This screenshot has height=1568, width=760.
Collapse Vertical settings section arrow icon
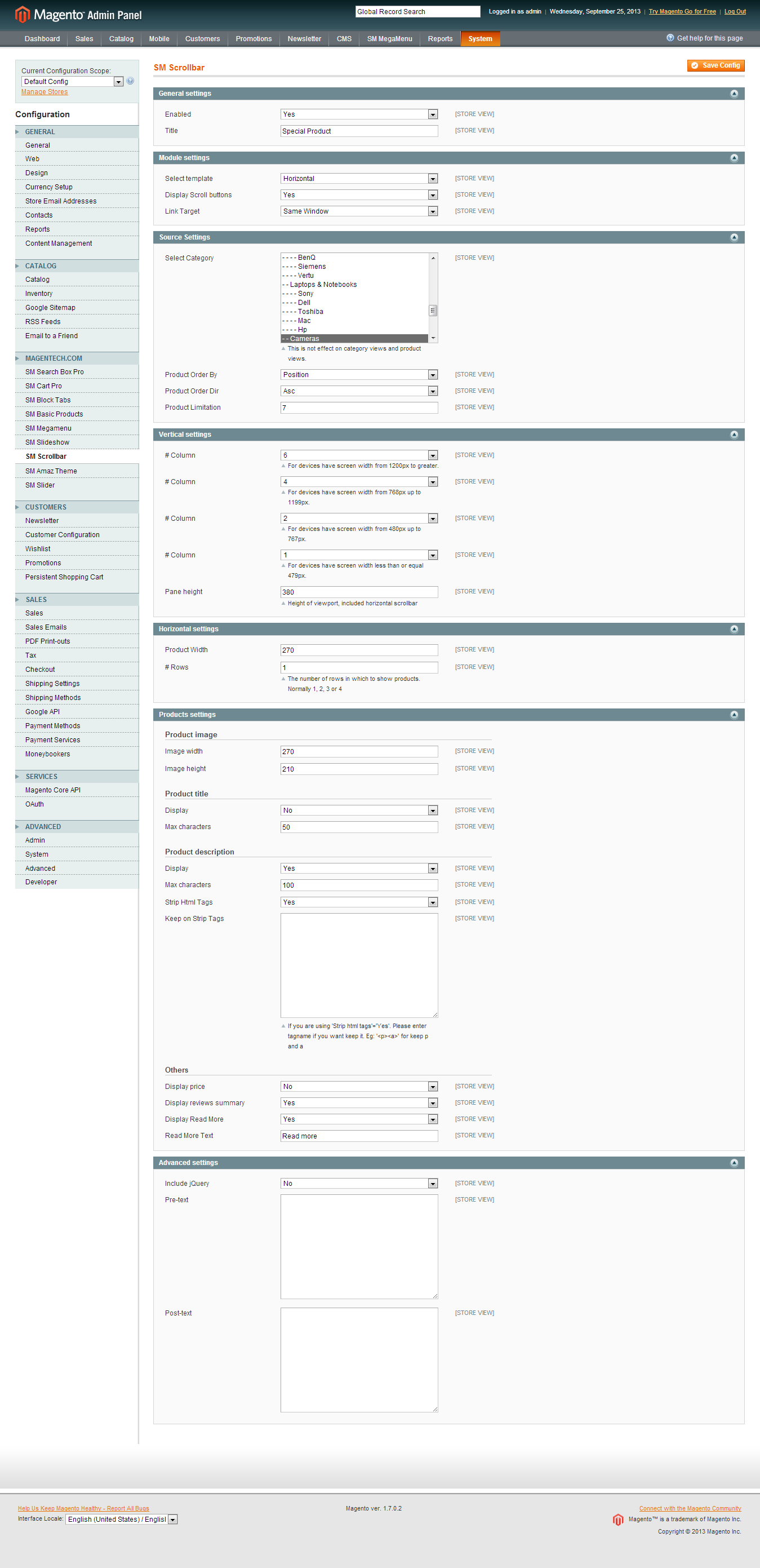tap(734, 435)
